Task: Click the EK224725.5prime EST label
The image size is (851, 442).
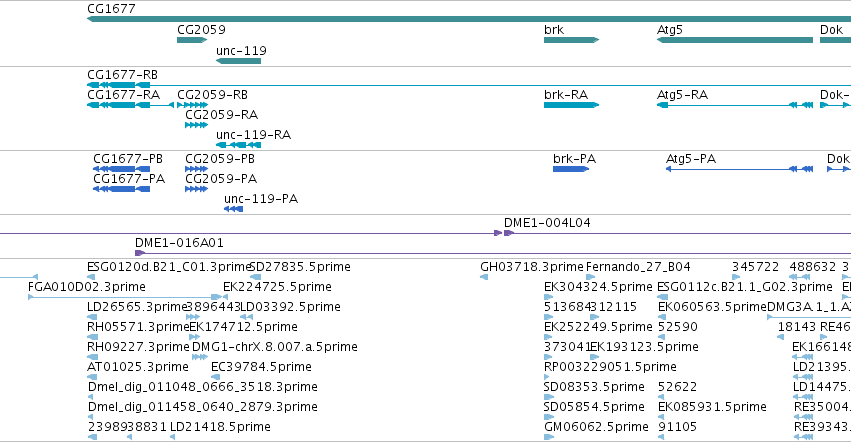Action: pos(277,287)
